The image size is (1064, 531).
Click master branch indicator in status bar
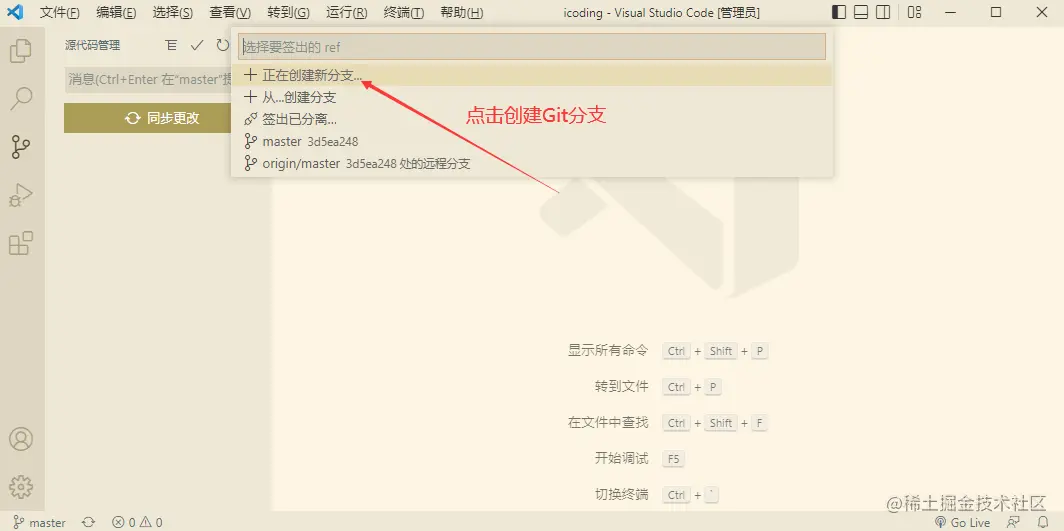pos(40,522)
